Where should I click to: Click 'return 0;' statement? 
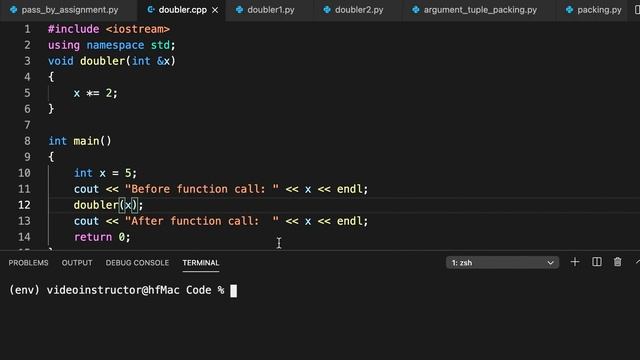tap(102, 237)
